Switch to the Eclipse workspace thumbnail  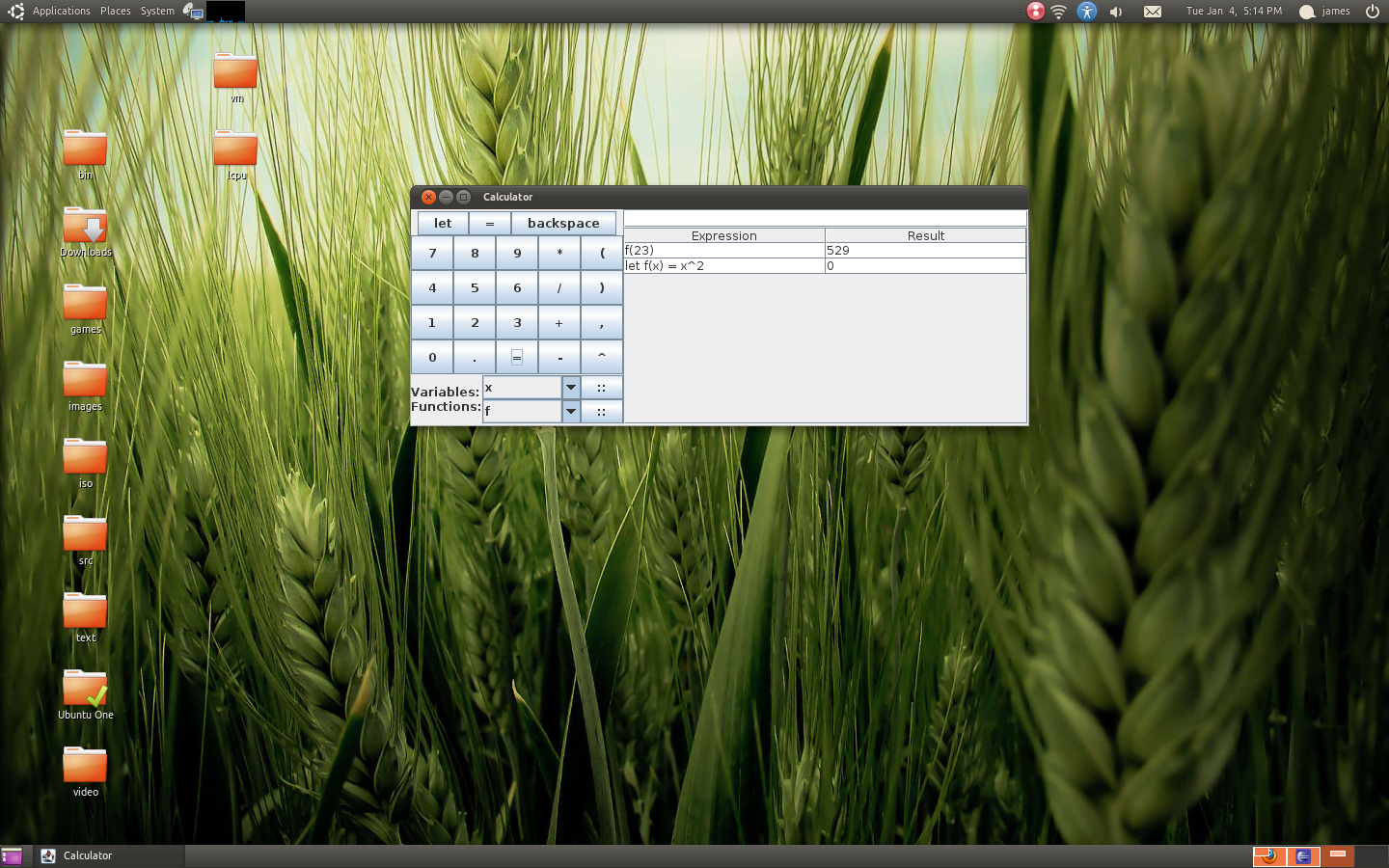[x=1303, y=855]
